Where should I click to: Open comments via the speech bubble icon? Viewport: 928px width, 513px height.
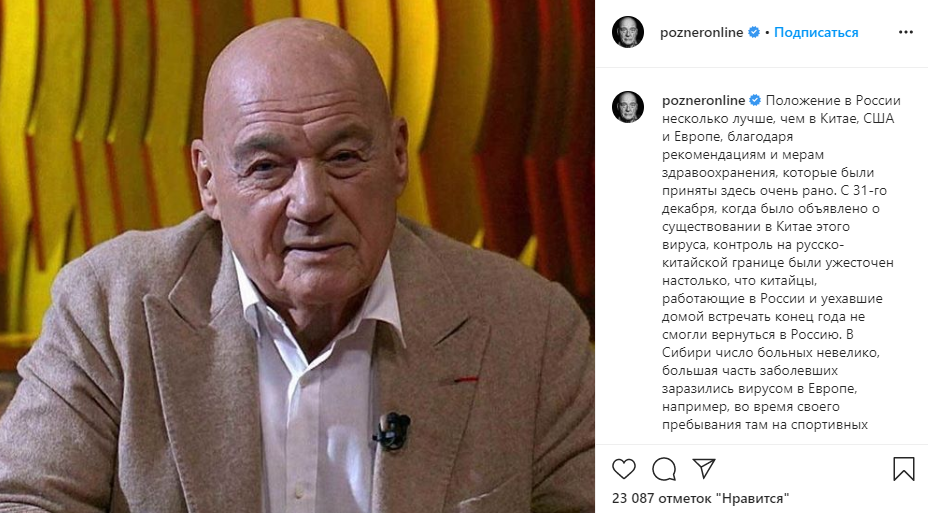(664, 469)
